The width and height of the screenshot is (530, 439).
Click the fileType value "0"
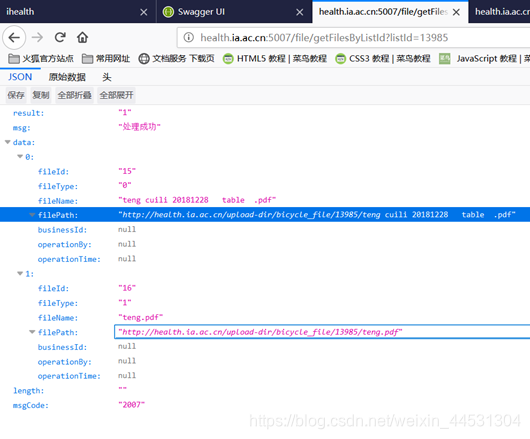coord(124,186)
